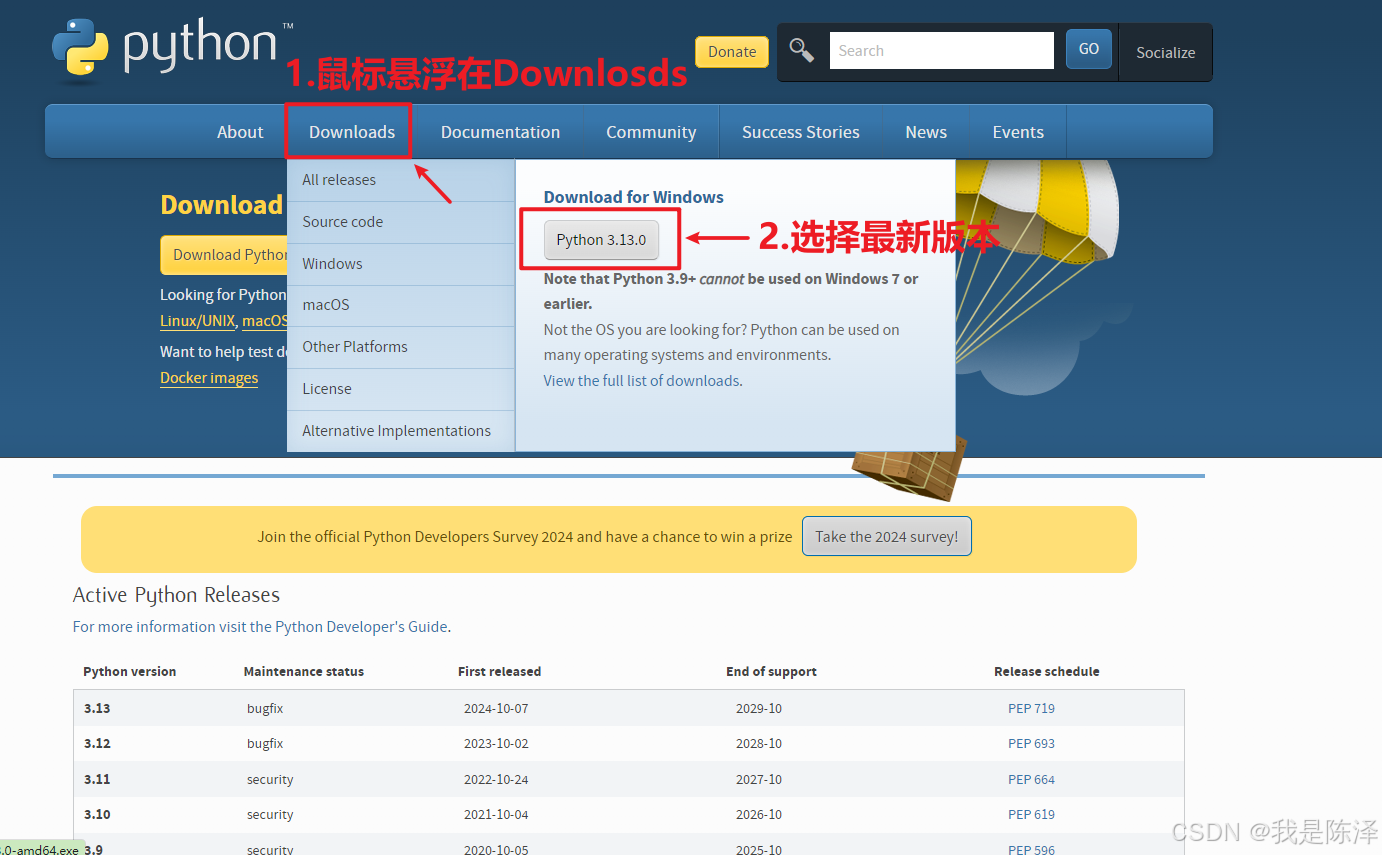Screen dimensions: 1382x855
Task: Click the amd64.exe download item at bottom
Action: [x=40, y=849]
